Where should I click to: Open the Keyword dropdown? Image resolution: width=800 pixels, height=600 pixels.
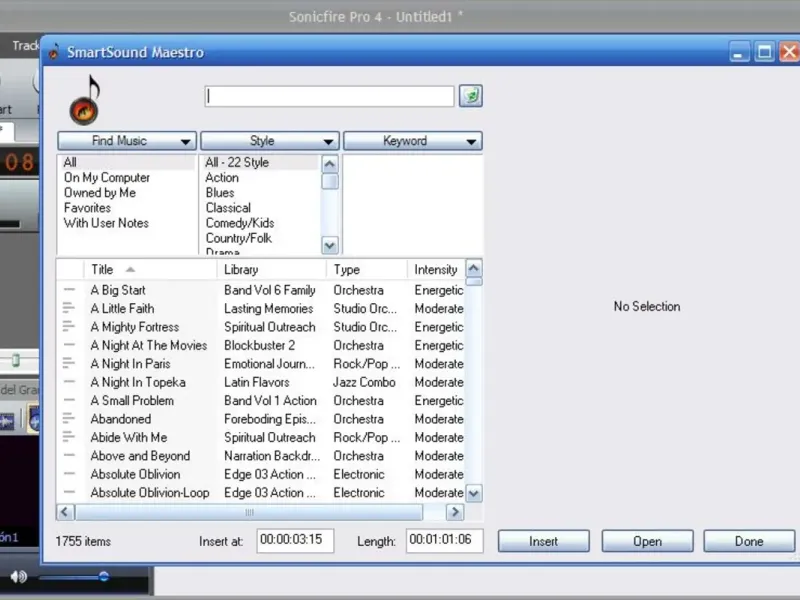413,141
